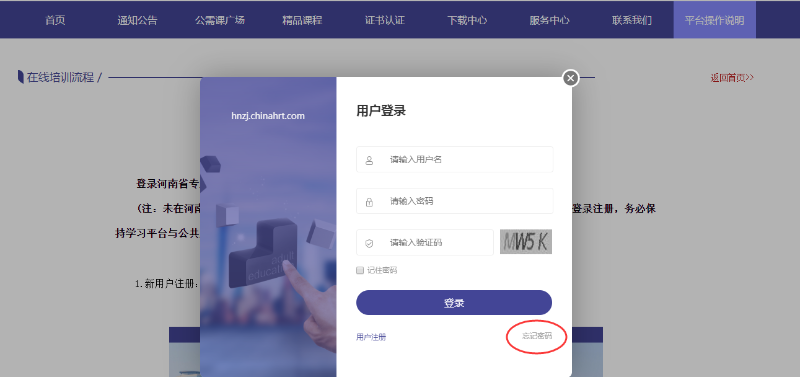Click the lock icon in password field
The image size is (800, 377).
[x=369, y=202]
